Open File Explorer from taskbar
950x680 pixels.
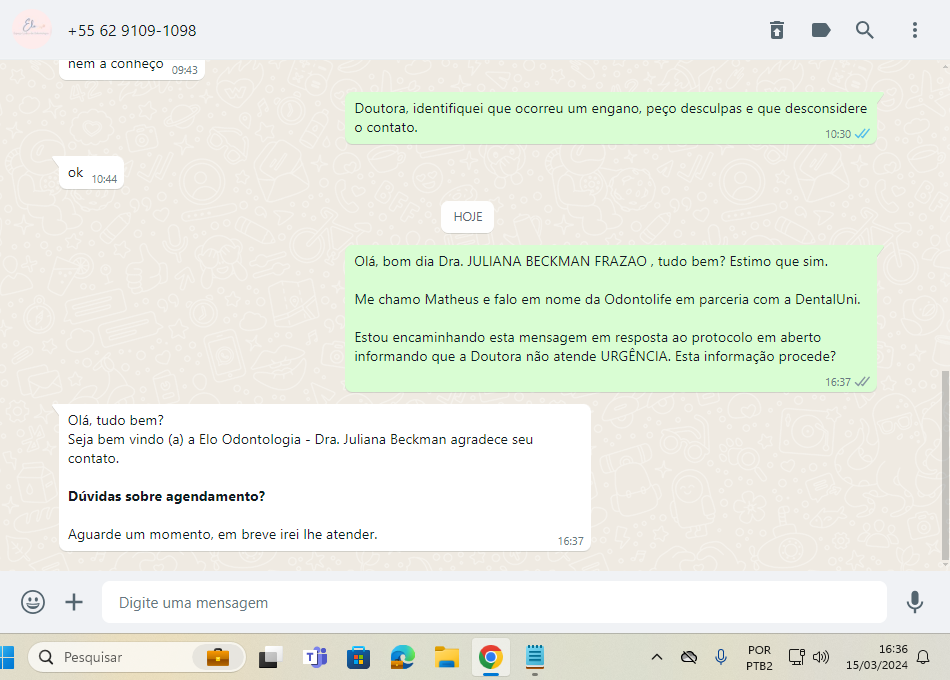[x=447, y=657]
